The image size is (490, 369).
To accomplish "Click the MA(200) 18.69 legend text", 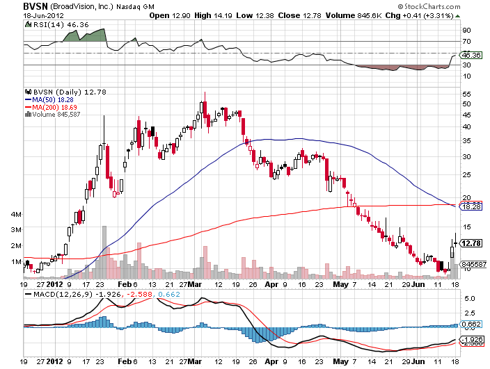I will [x=55, y=107].
